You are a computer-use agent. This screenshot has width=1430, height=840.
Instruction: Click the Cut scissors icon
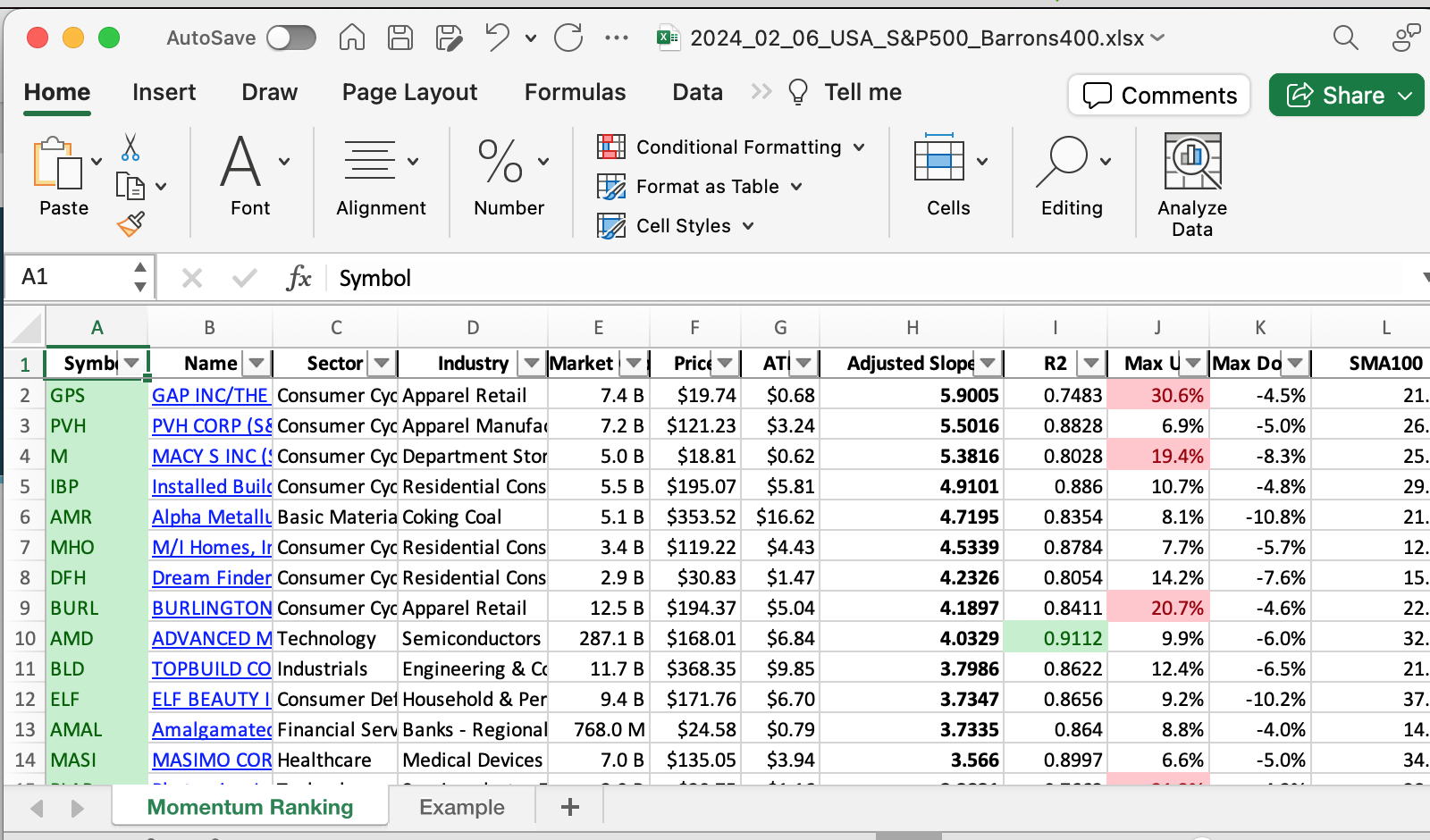[130, 147]
